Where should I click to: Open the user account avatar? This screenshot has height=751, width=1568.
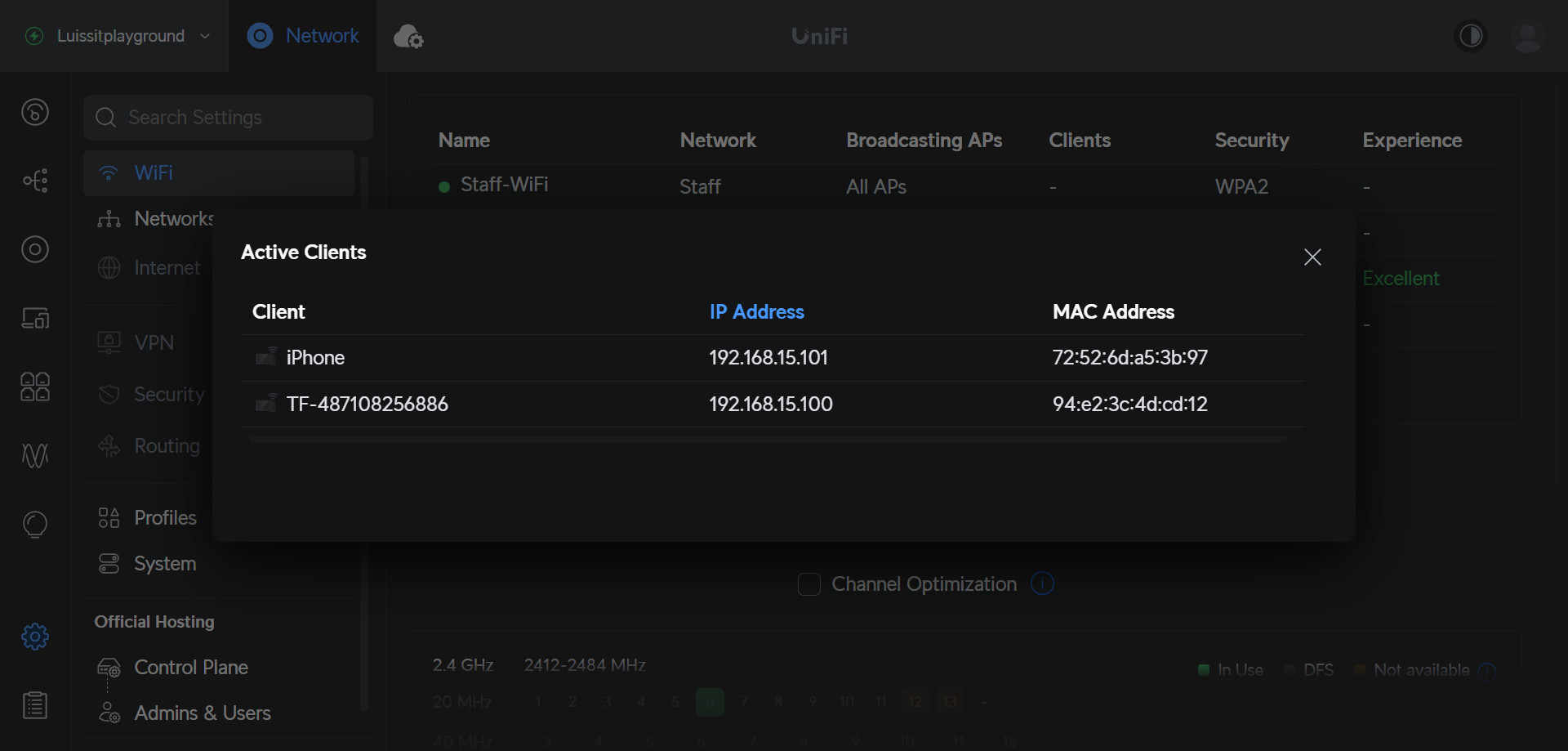click(x=1527, y=36)
